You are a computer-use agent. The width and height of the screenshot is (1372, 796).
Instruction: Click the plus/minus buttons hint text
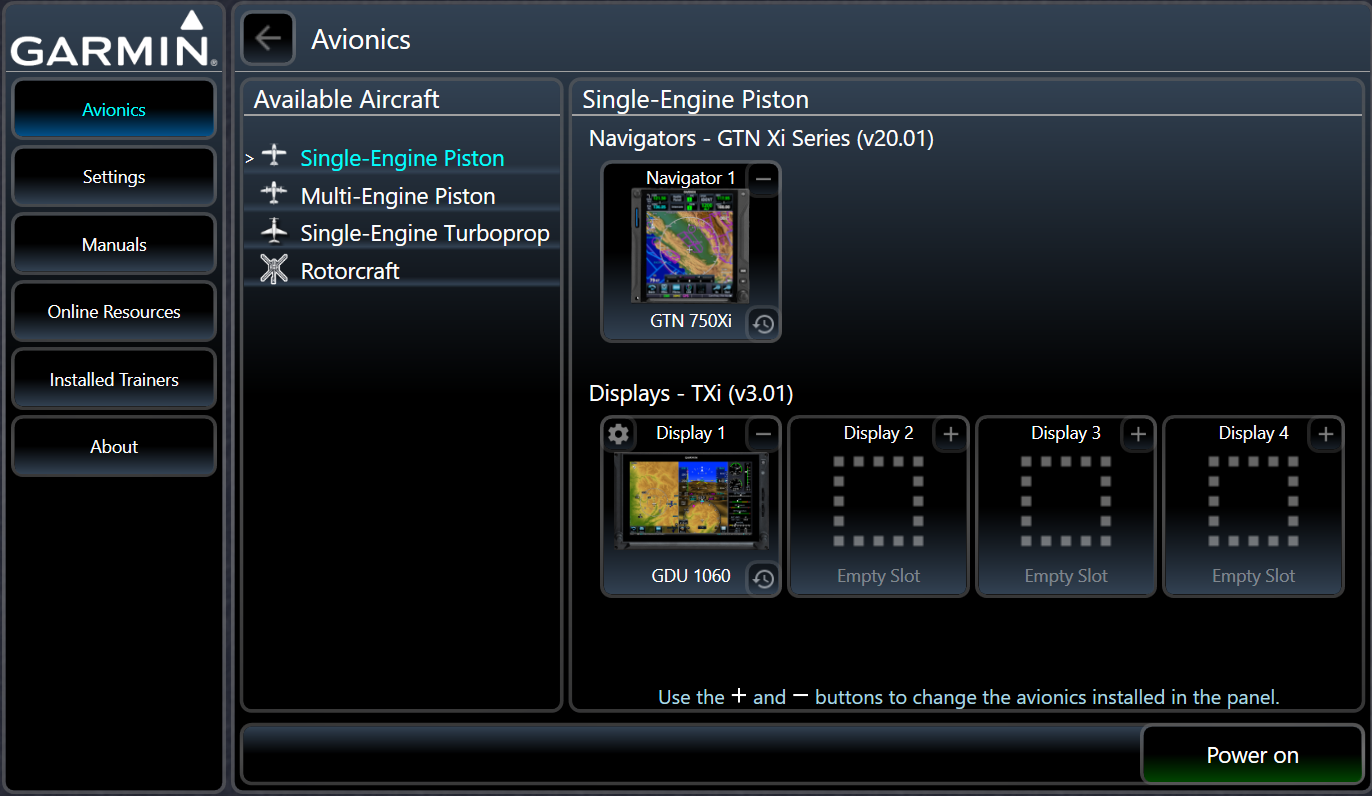(969, 697)
